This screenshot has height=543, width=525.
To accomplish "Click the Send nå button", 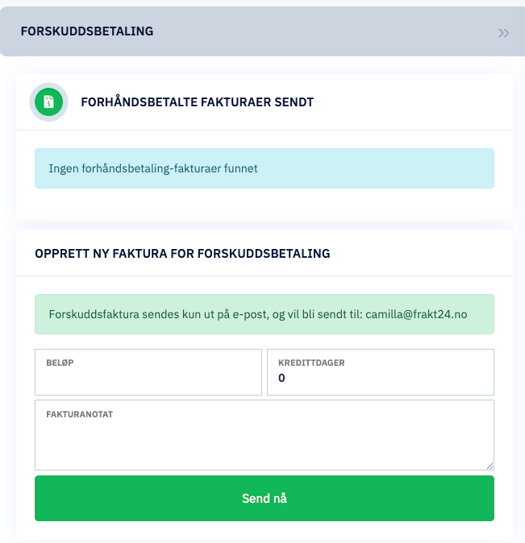I will tap(264, 498).
